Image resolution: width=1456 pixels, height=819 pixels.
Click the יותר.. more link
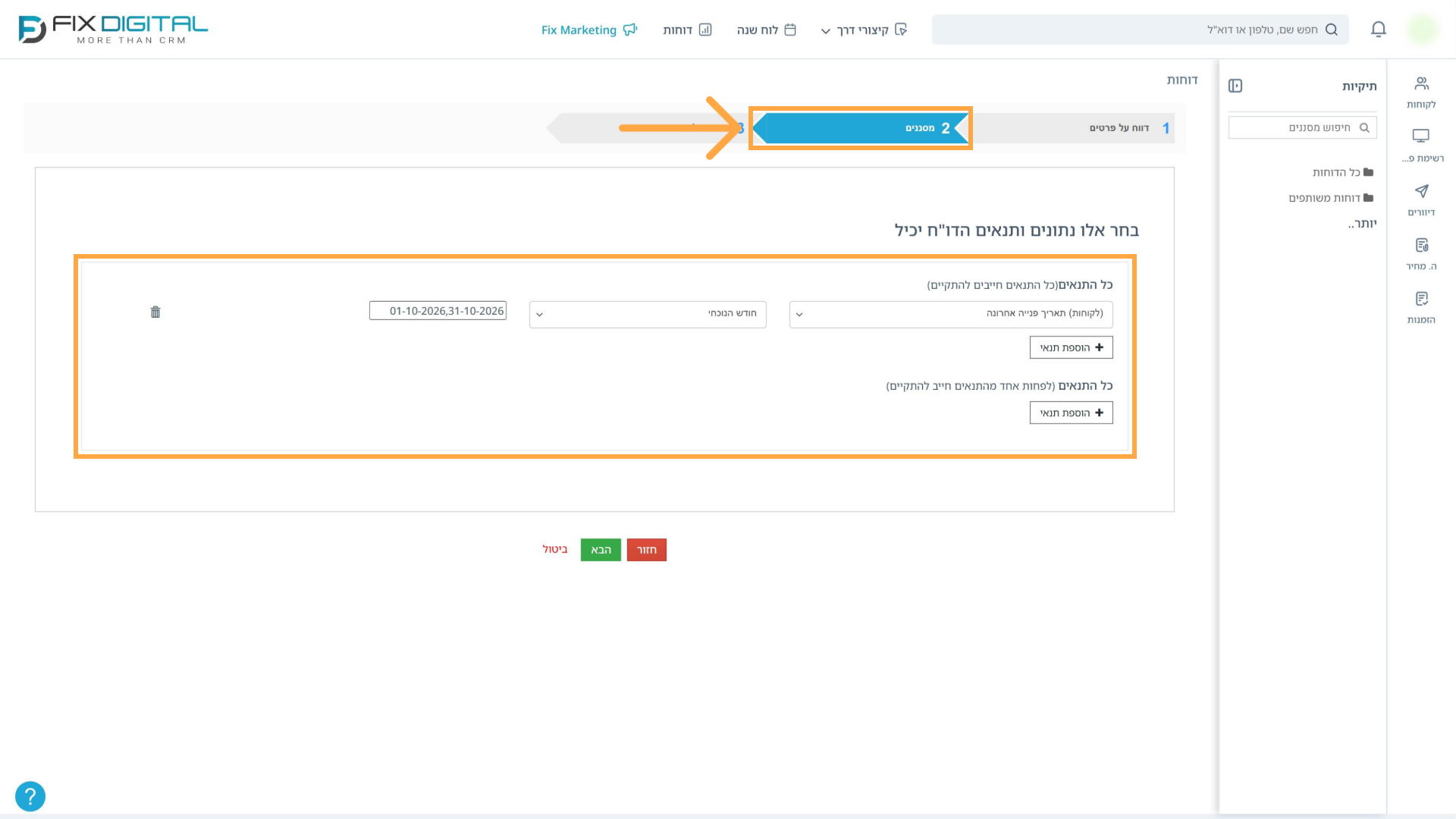pyautogui.click(x=1362, y=224)
